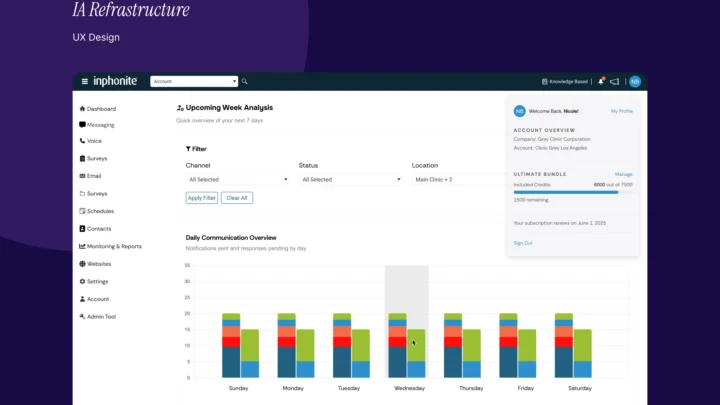Click the Filter funnel icon
This screenshot has height=405, width=720.
(x=188, y=149)
